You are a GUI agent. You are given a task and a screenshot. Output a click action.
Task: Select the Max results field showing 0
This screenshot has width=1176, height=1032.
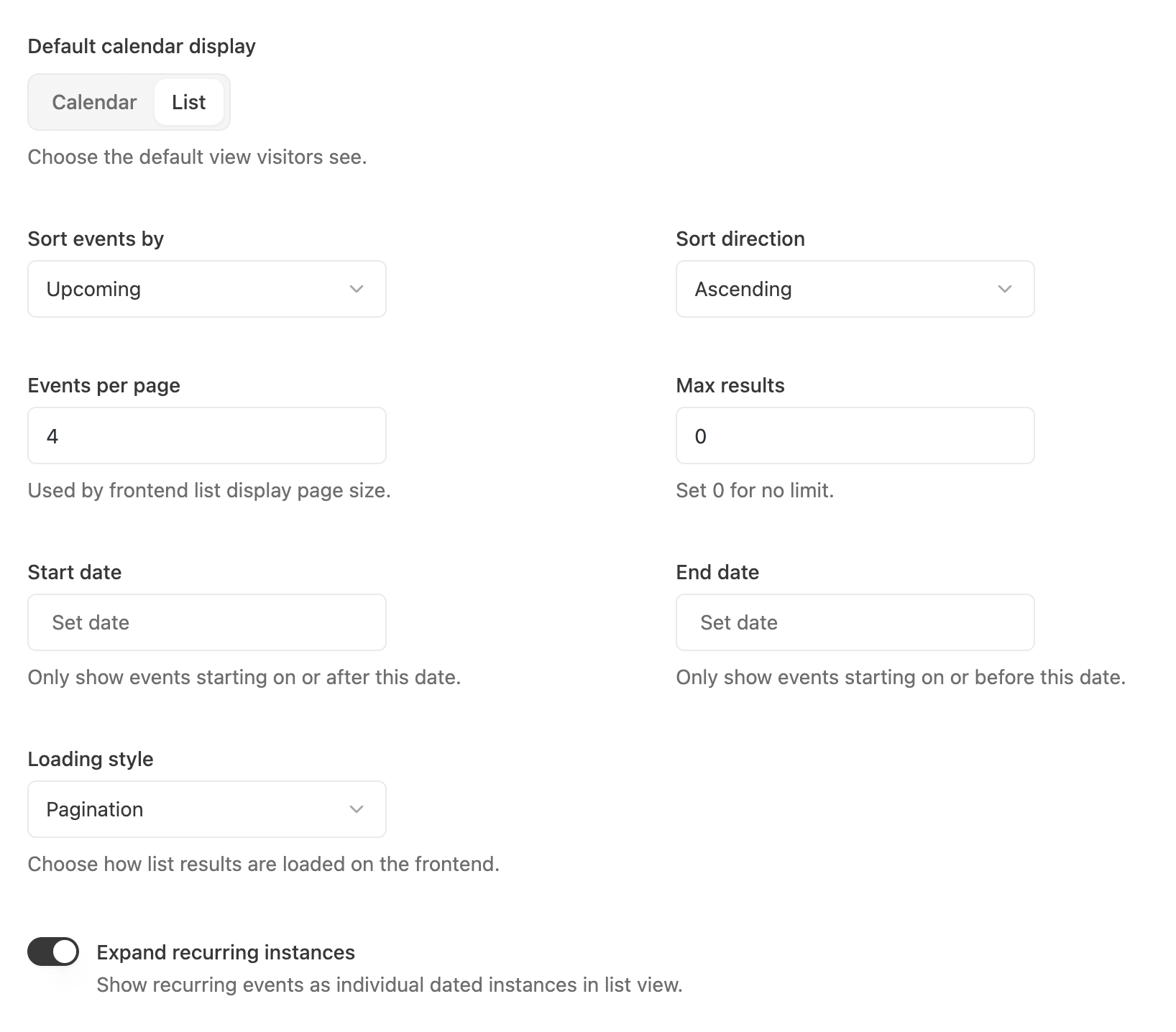click(x=854, y=436)
